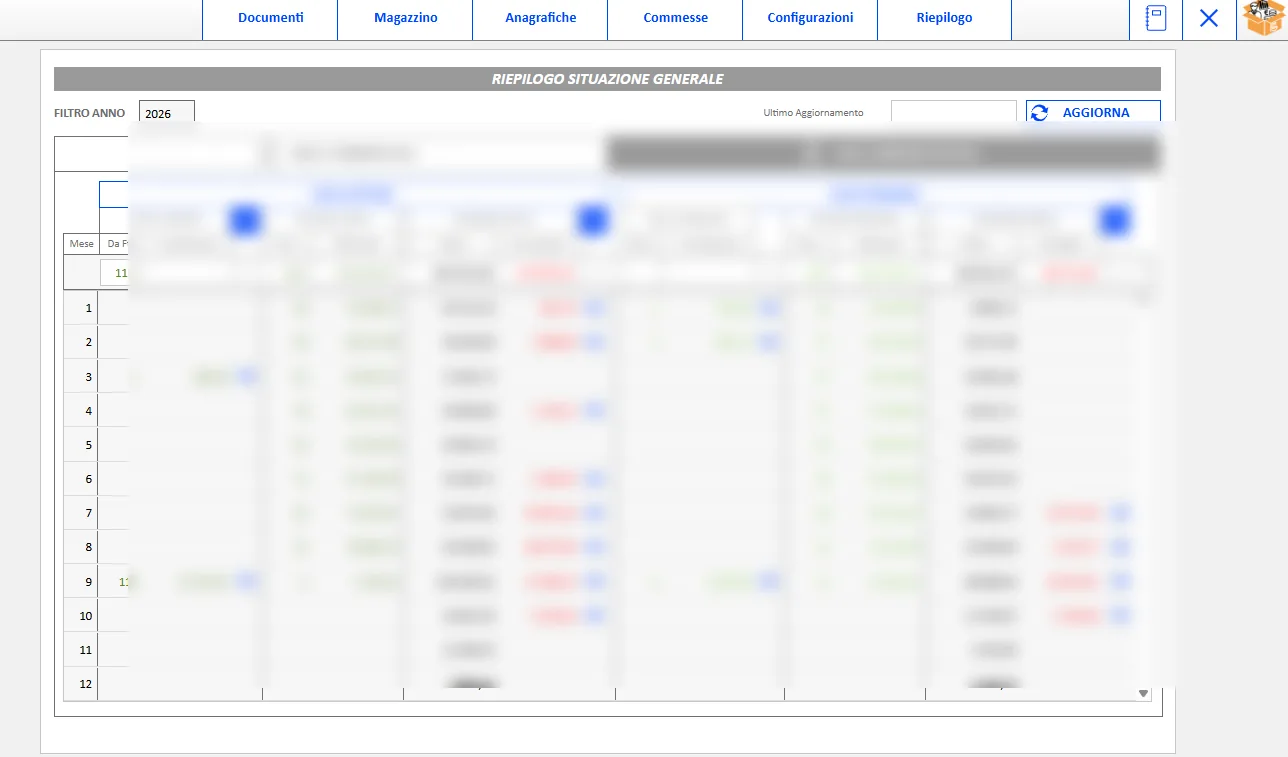Screen dimensions: 1288x757
Task: Select month row 4
Action: click(81, 411)
